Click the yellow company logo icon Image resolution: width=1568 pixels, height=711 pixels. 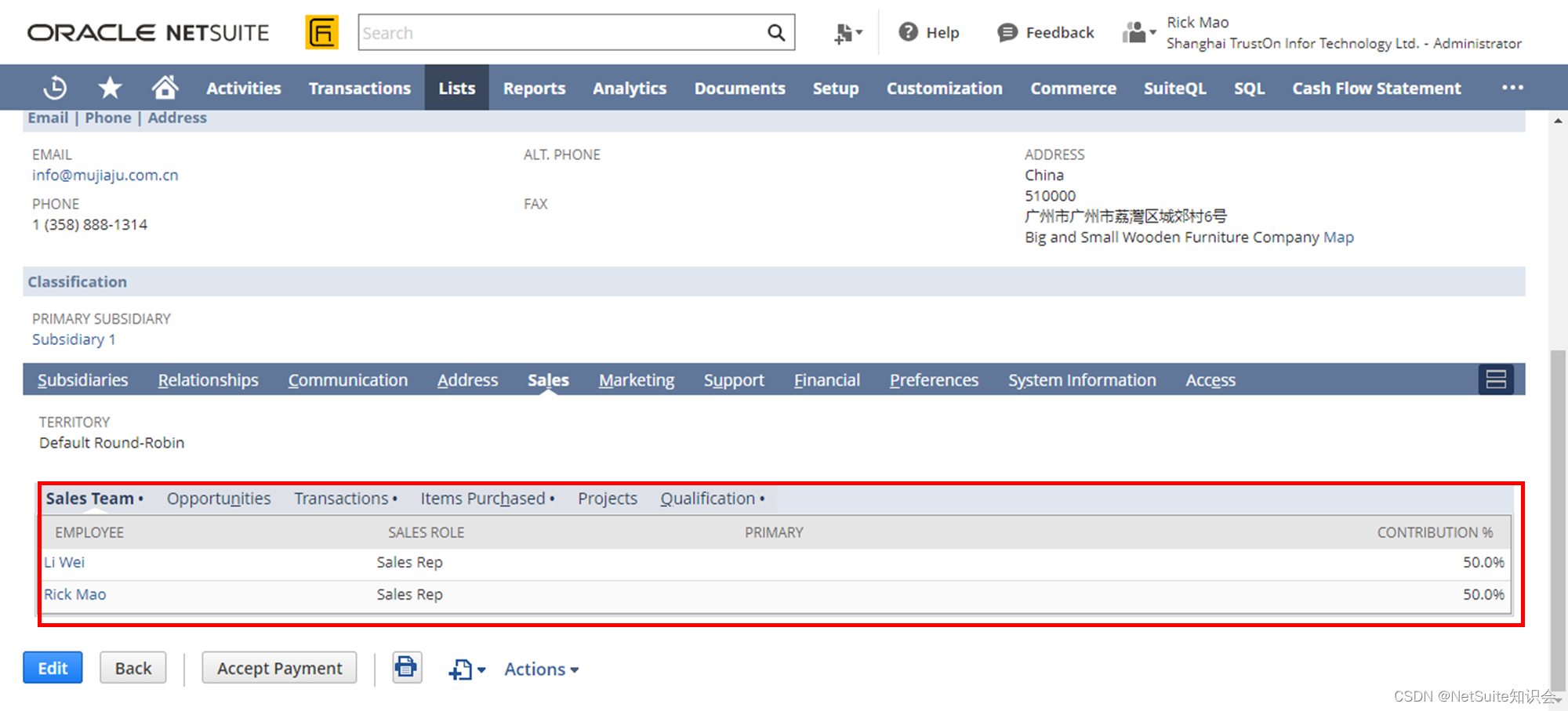pos(321,32)
